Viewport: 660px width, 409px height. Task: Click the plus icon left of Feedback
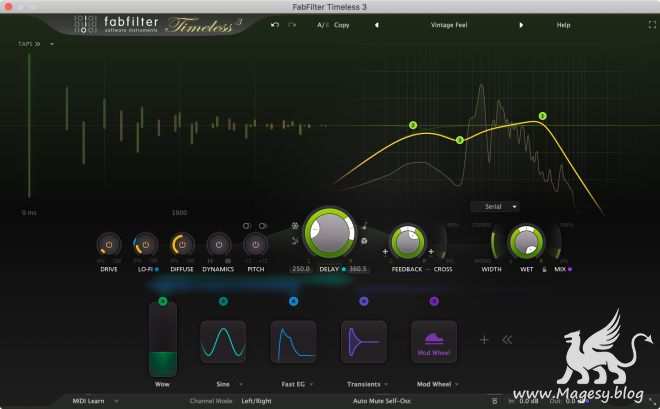click(x=385, y=252)
